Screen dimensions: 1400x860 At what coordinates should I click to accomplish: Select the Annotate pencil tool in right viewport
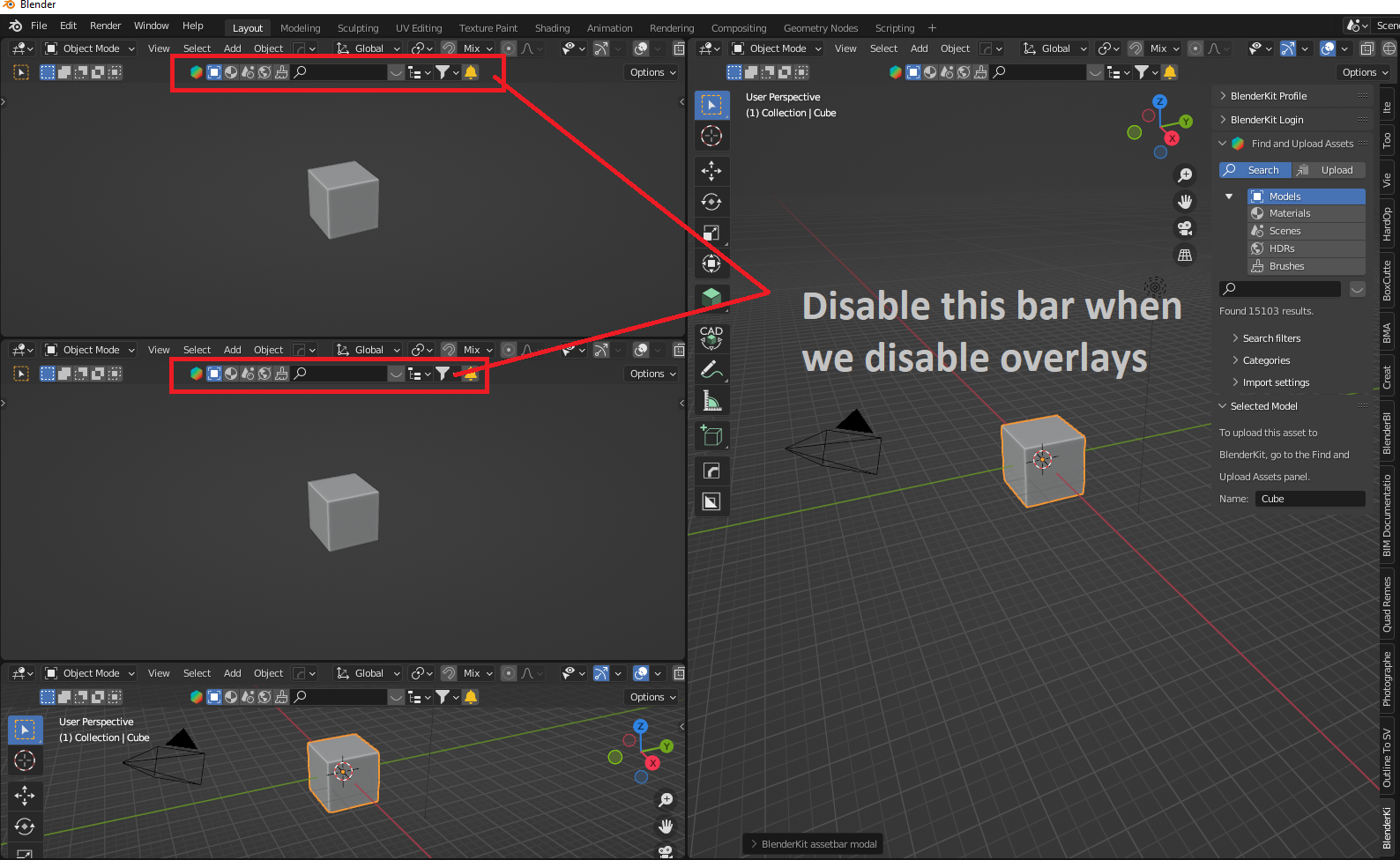(711, 370)
